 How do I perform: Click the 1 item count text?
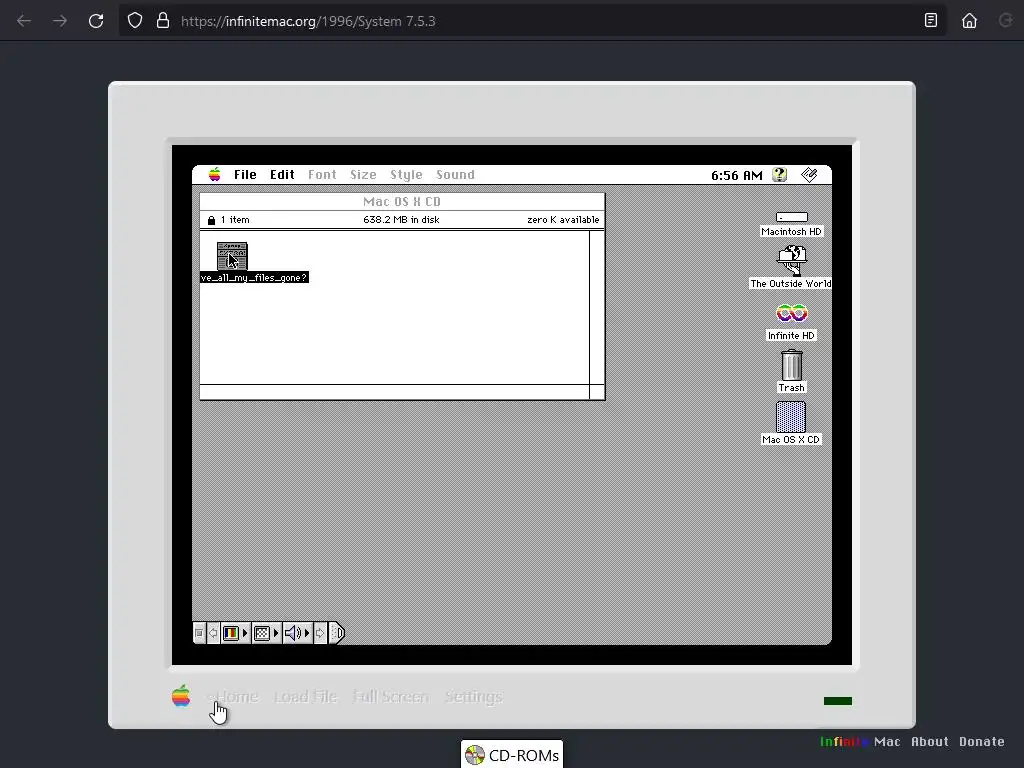[x=235, y=219]
